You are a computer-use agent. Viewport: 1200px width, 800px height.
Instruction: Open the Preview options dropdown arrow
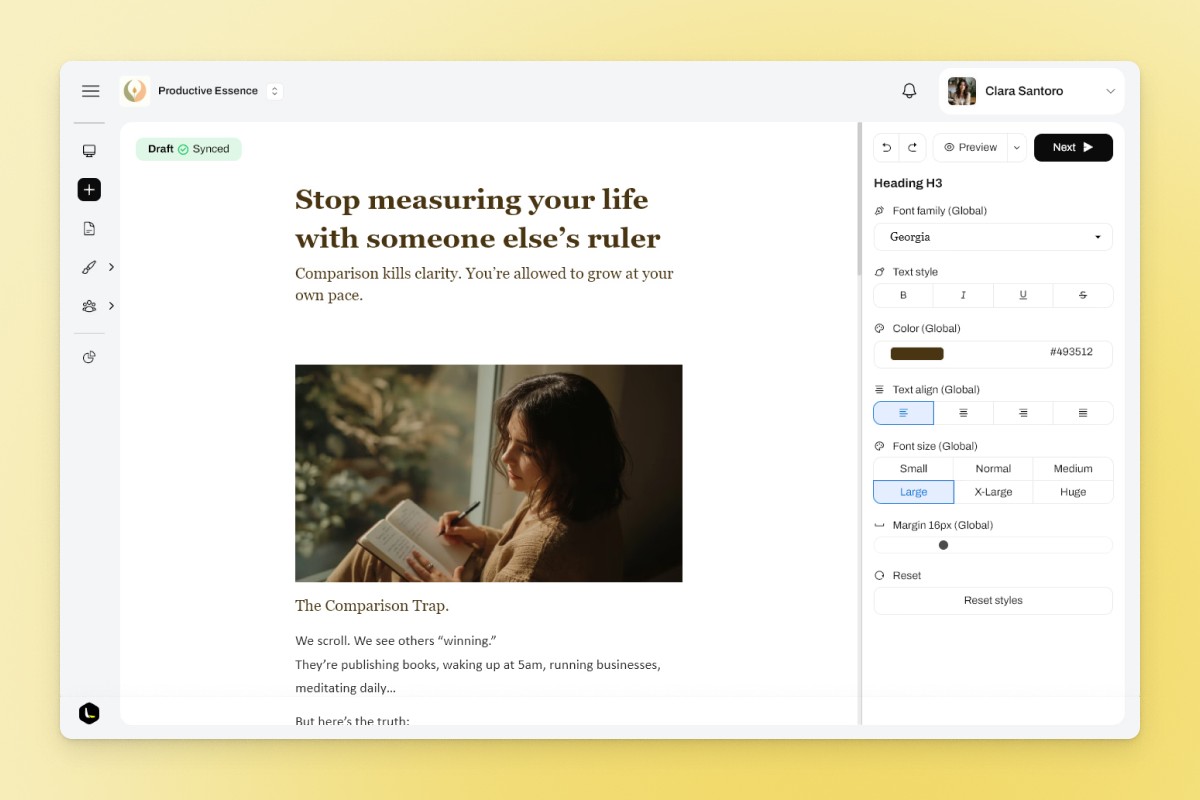(1017, 148)
